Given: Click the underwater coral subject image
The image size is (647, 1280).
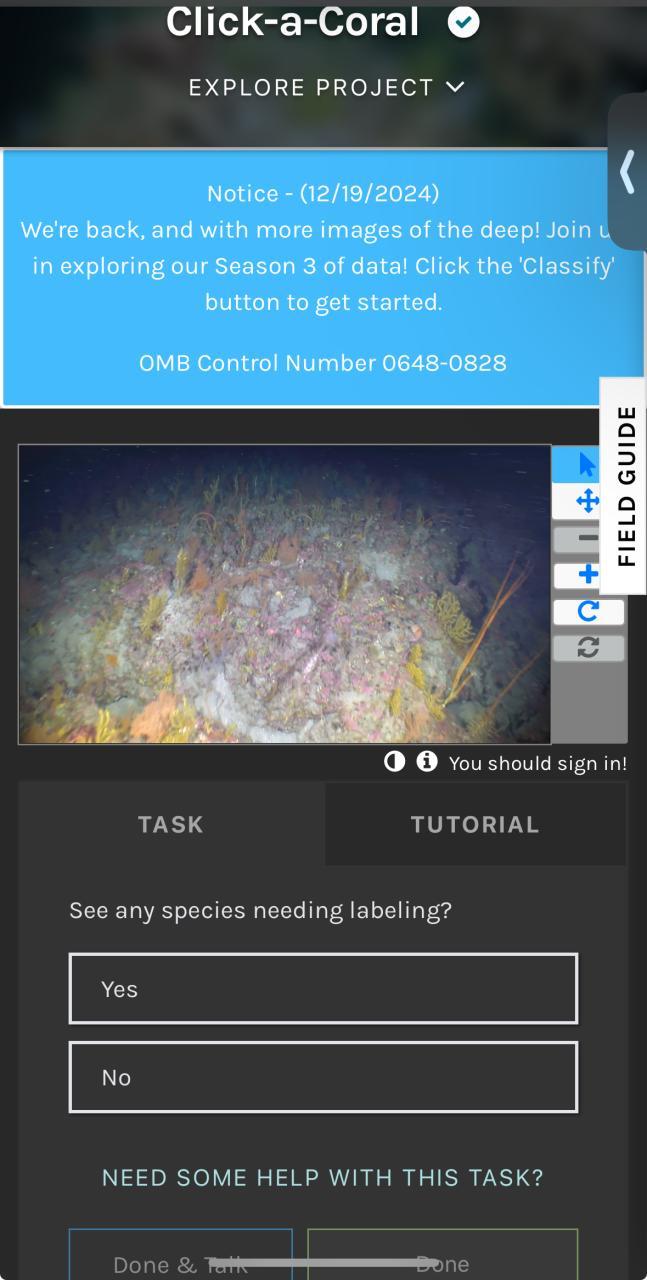Looking at the screenshot, I should (x=285, y=594).
